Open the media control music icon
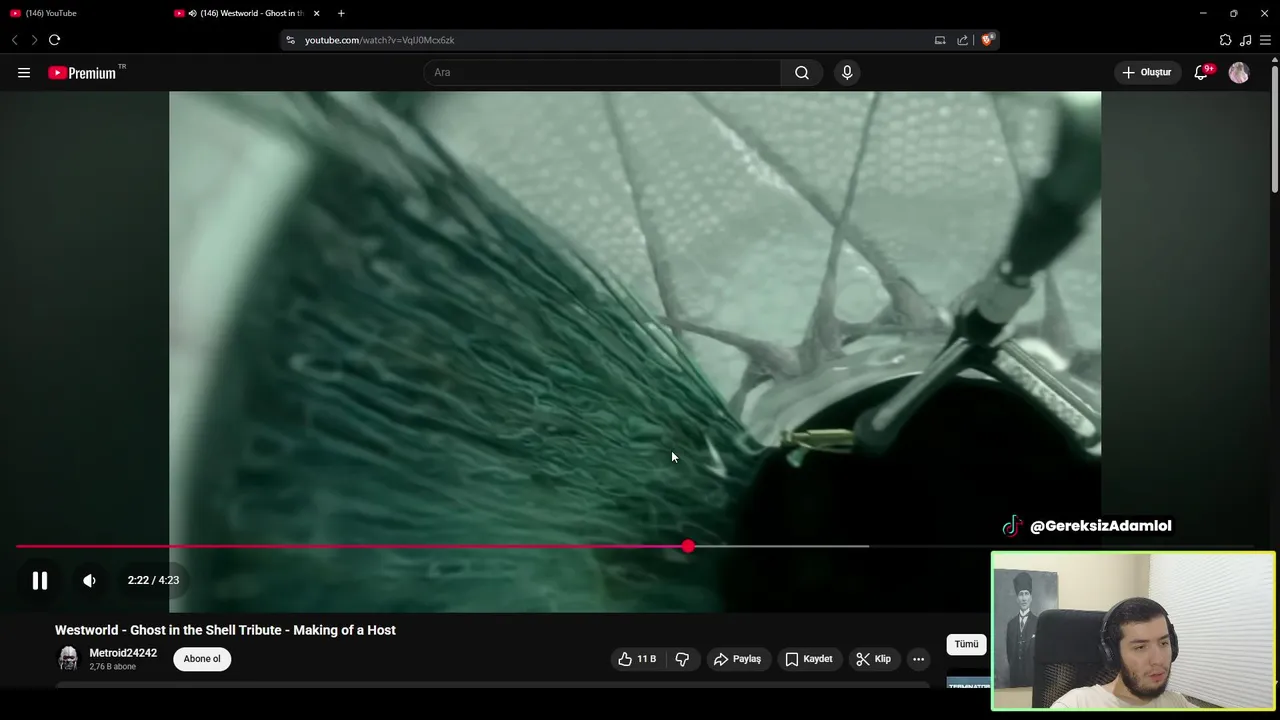1280x720 pixels. (1245, 40)
